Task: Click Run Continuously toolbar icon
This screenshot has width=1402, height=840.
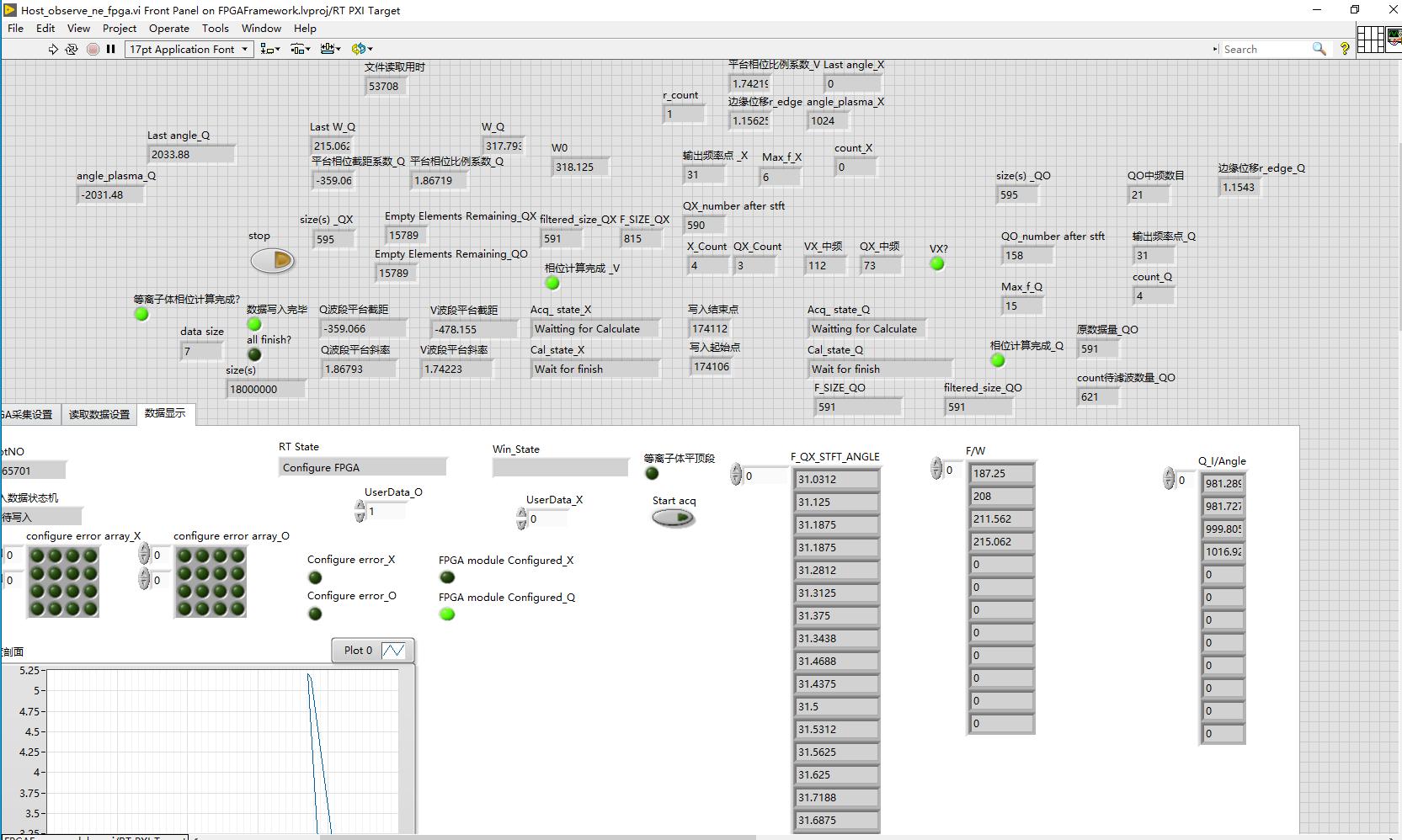Action: point(72,50)
